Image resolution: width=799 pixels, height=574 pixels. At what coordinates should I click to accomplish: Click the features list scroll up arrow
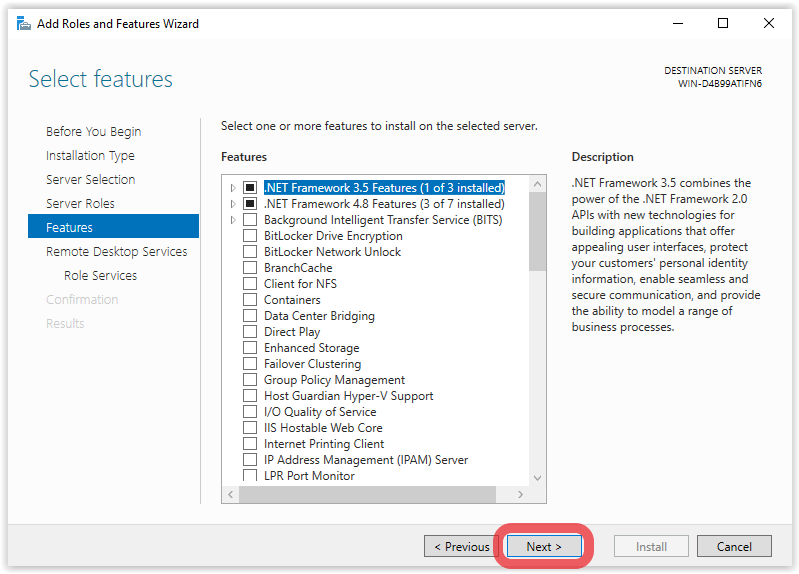537,184
